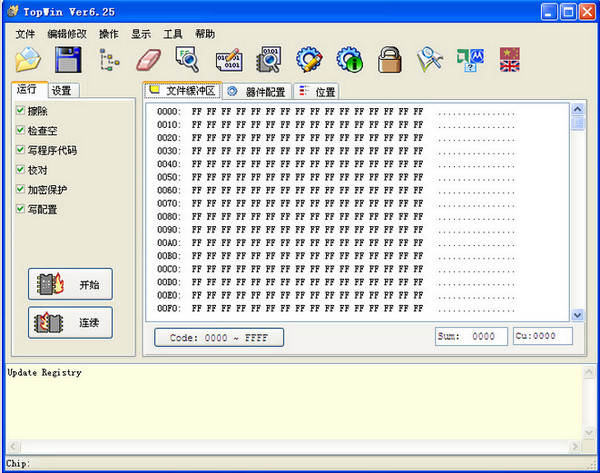Screen dimensions: 600x473
Task: Click the hex view scroll down arrow
Action: [x=577, y=315]
